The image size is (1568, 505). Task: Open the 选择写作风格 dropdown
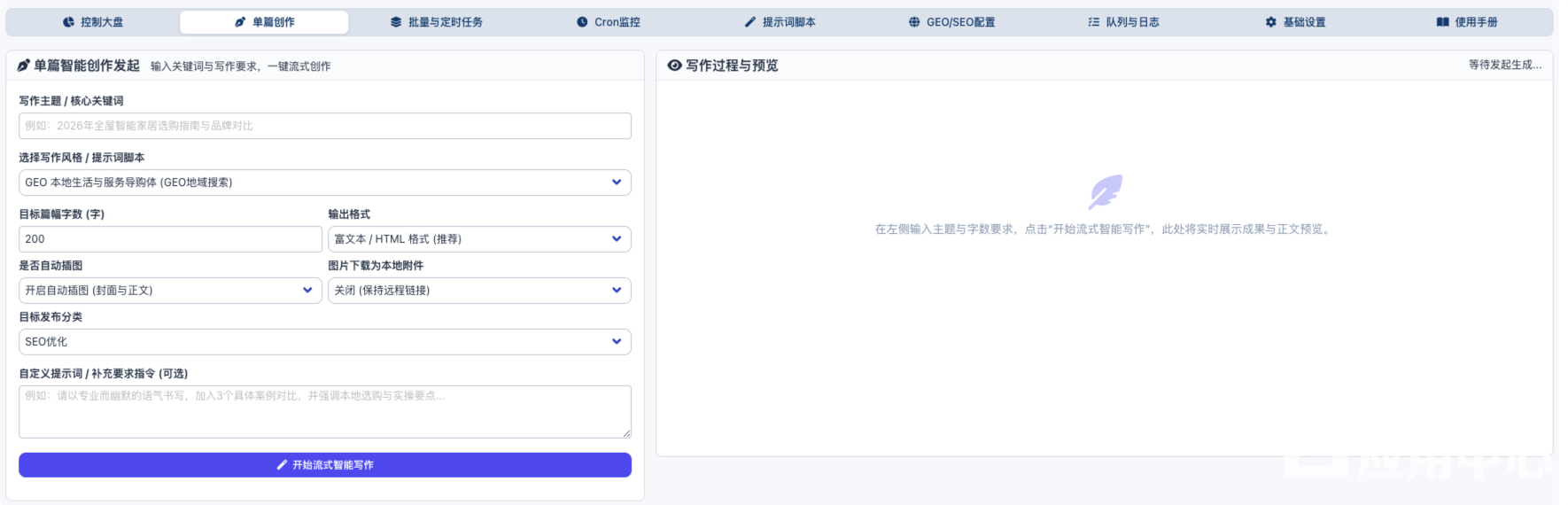[x=325, y=183]
